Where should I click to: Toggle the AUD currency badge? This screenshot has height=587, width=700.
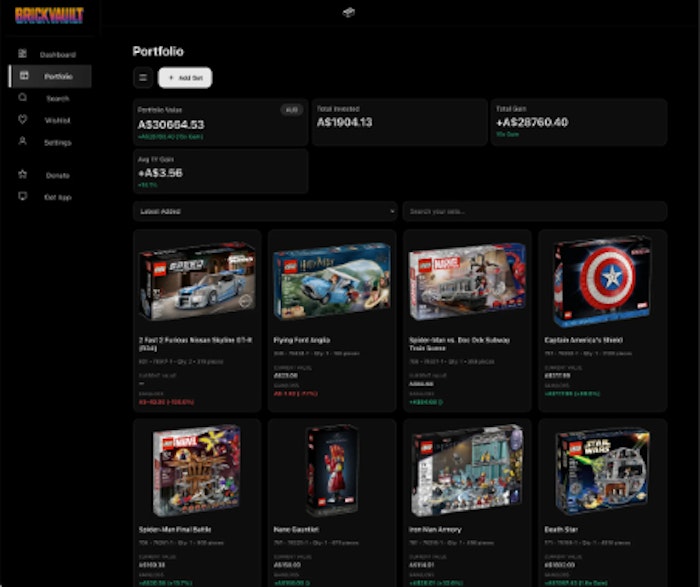(x=292, y=110)
